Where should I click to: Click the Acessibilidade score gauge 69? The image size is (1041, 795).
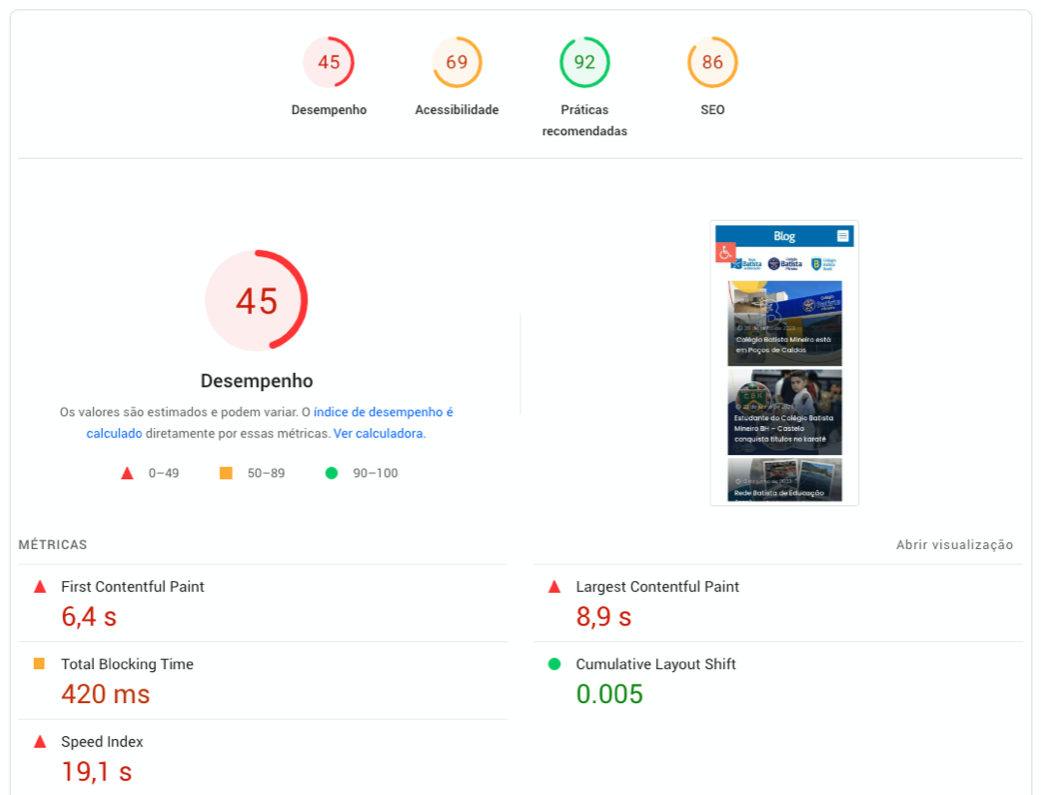click(x=457, y=62)
